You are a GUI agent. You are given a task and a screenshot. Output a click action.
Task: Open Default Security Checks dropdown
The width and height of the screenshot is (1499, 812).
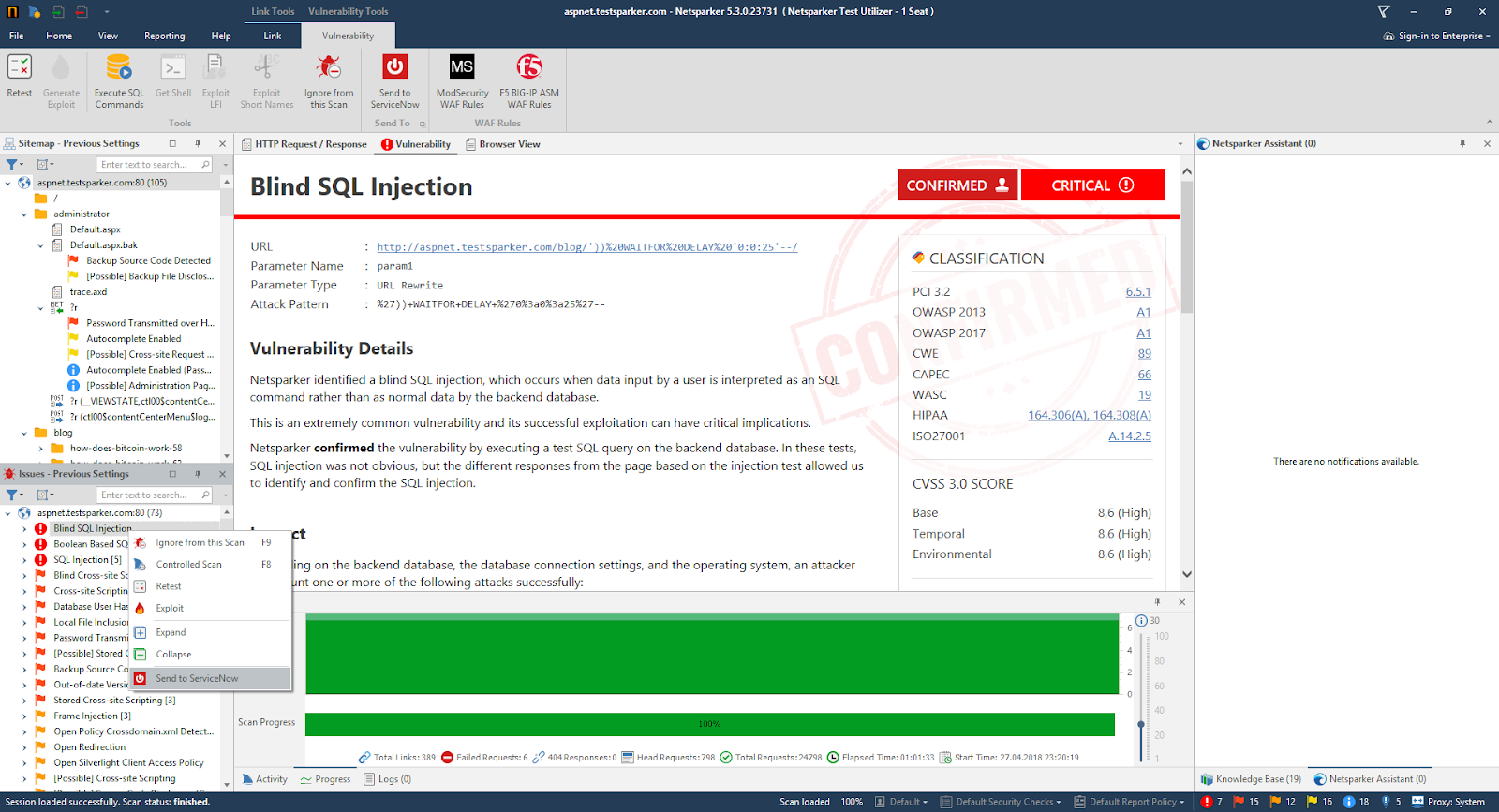[x=1001, y=802]
